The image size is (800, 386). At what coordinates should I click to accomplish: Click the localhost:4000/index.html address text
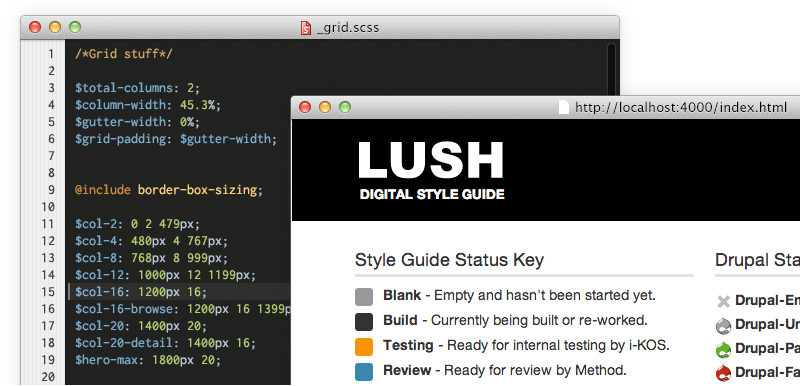click(x=681, y=108)
